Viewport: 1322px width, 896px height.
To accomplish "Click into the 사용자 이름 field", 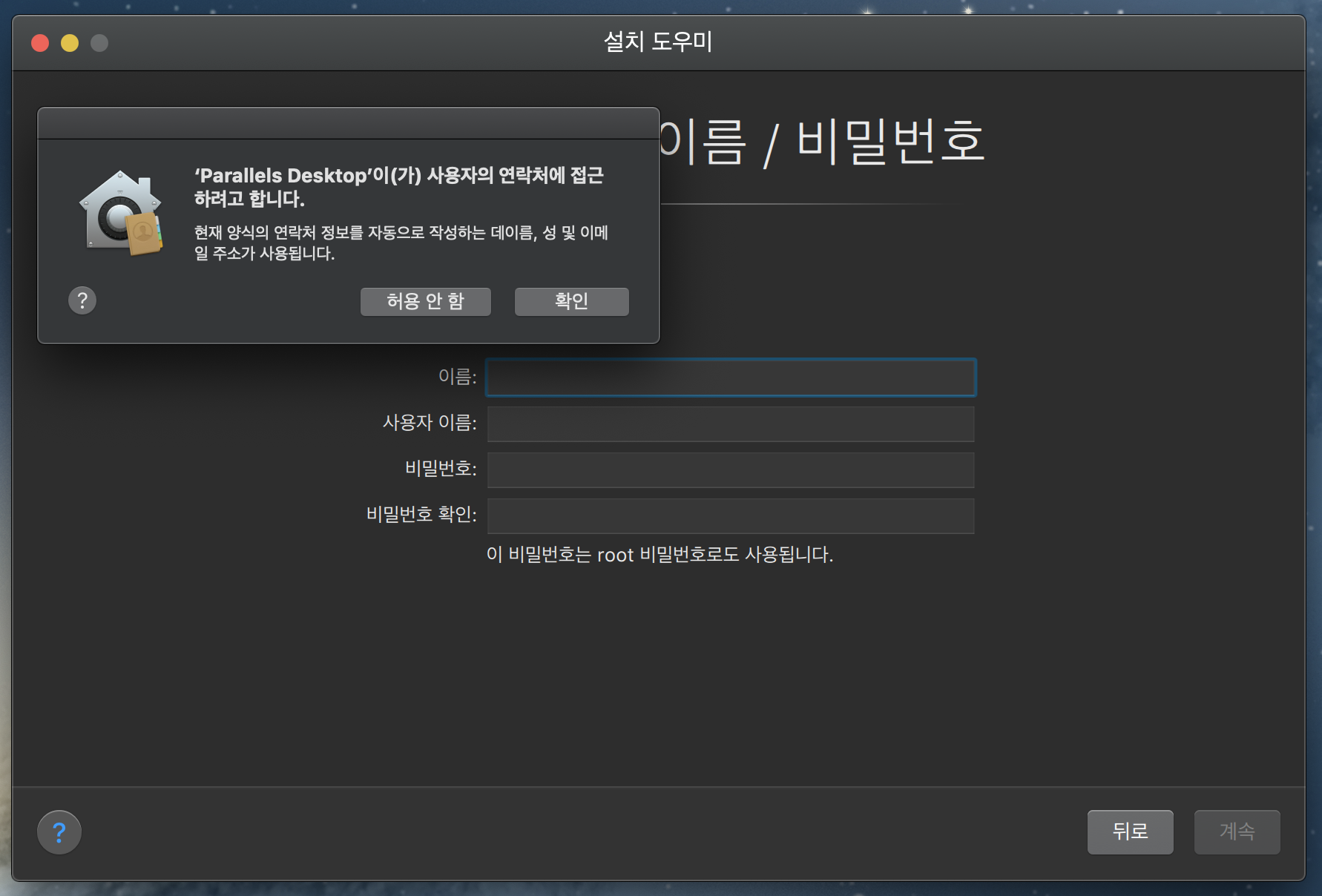I will point(731,424).
